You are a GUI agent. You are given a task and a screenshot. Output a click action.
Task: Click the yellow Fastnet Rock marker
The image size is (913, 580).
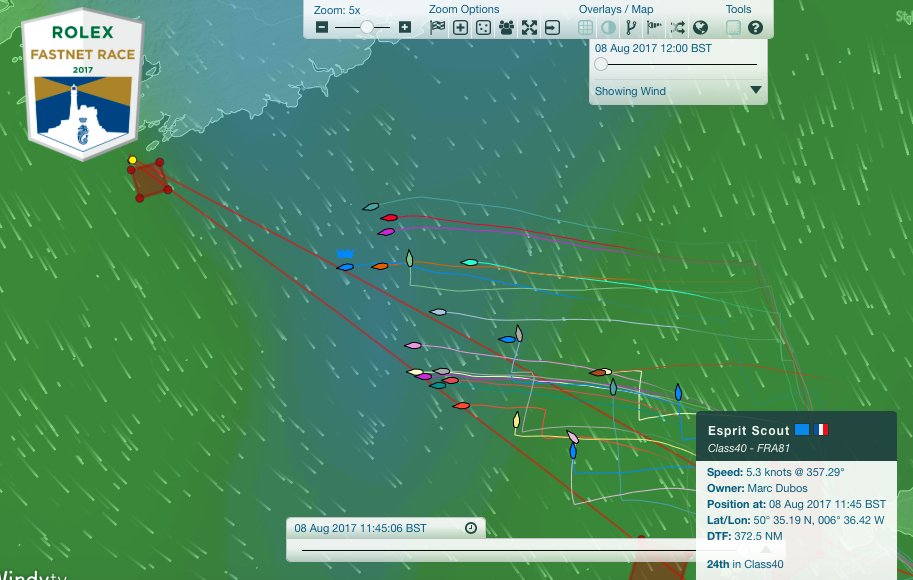(x=132, y=160)
